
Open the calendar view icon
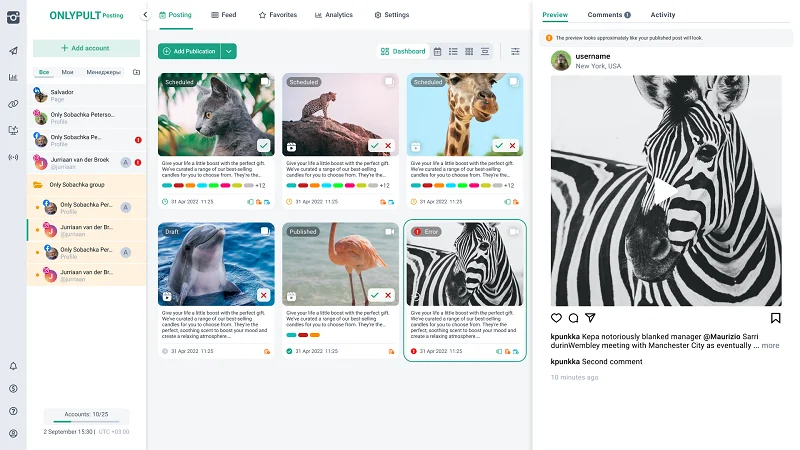coord(437,51)
